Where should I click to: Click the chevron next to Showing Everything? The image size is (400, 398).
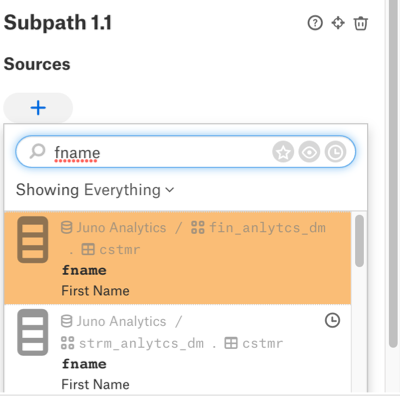[x=170, y=190]
